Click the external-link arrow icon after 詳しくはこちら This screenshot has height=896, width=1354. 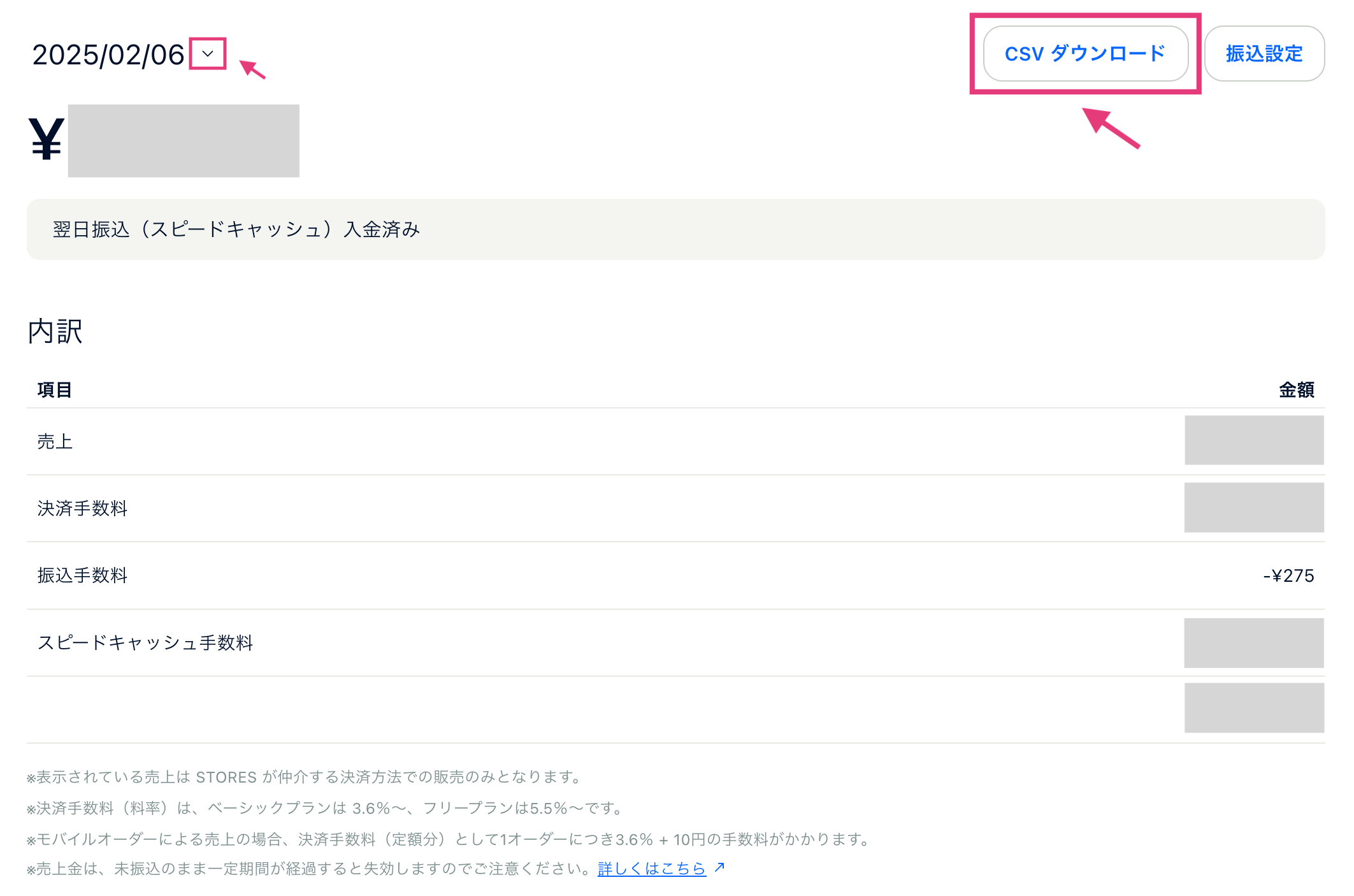click(x=719, y=867)
